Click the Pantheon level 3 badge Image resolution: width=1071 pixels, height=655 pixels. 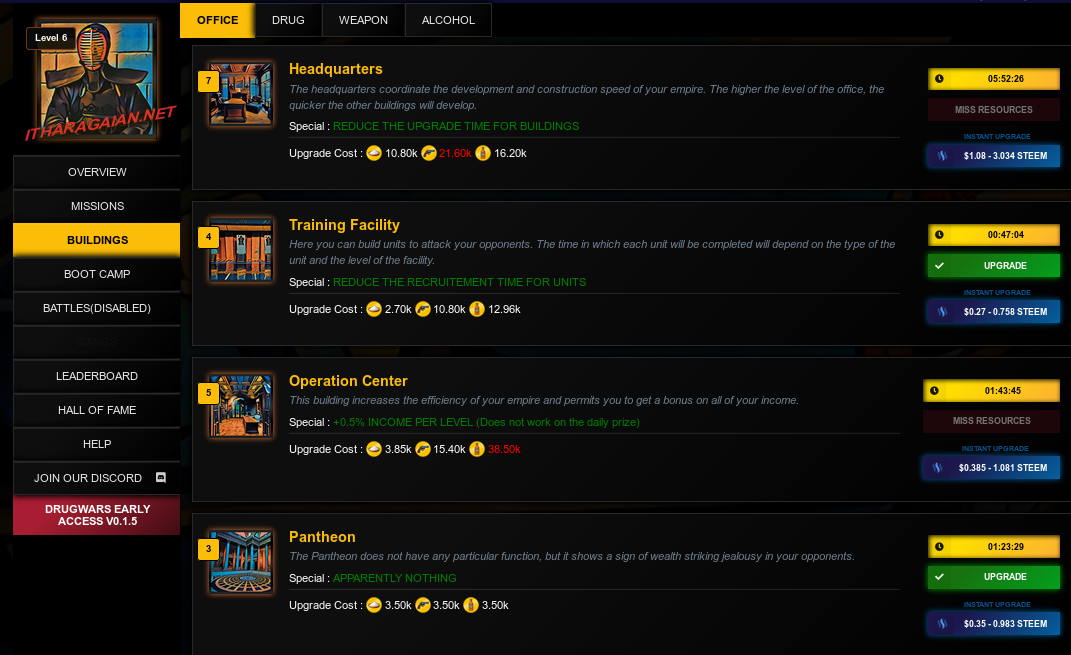pyautogui.click(x=208, y=549)
